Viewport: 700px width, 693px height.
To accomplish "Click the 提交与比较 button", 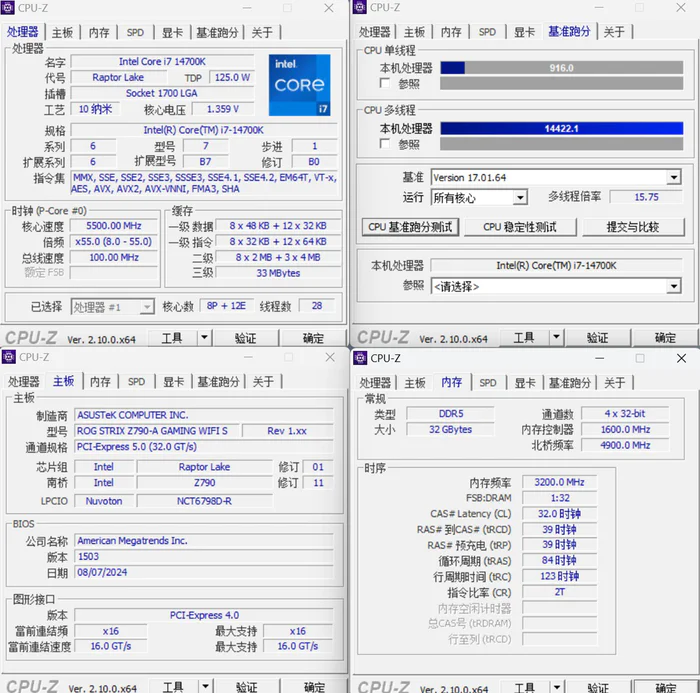I will [633, 227].
